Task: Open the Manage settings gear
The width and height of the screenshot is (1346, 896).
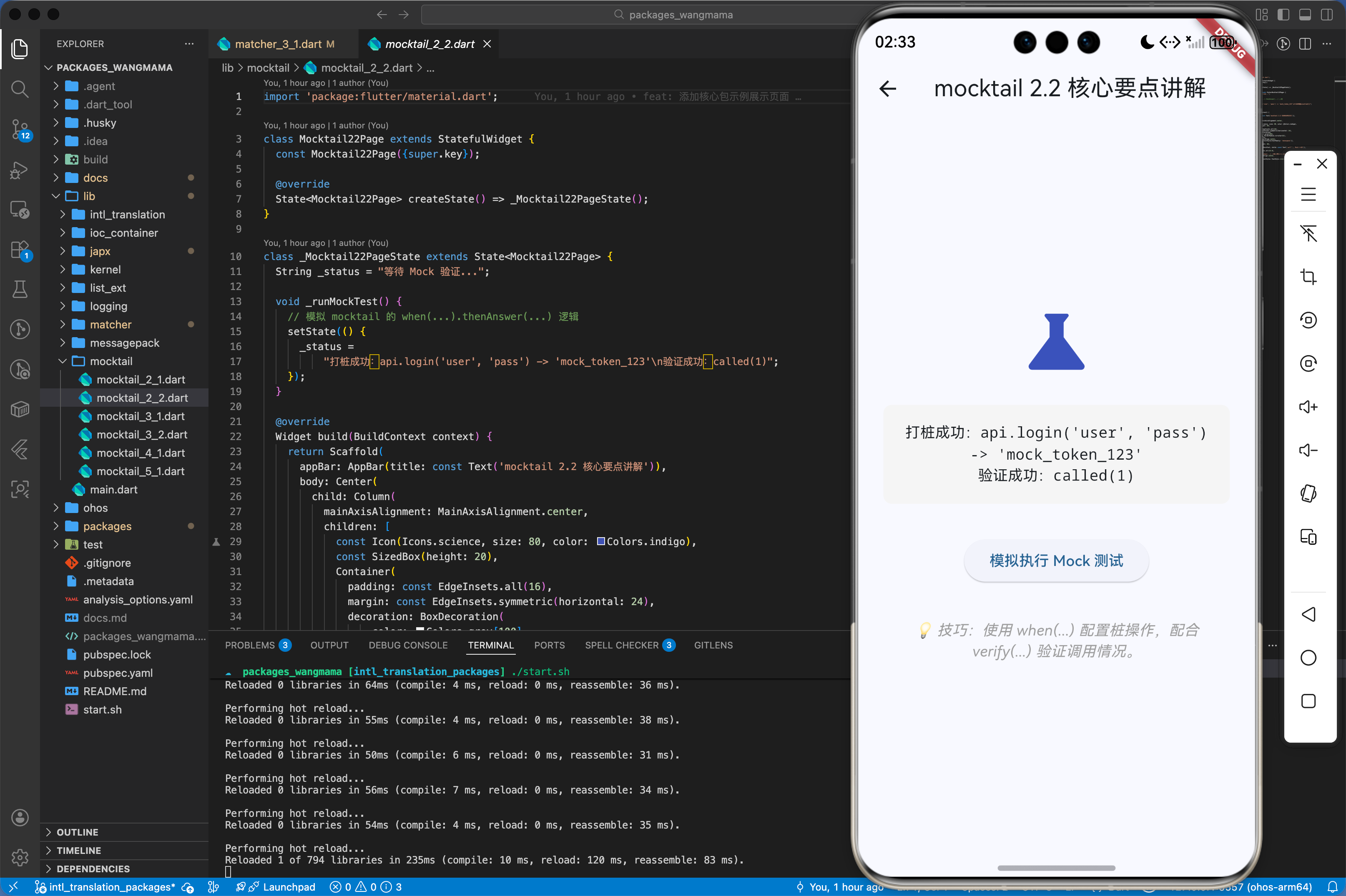Action: (20, 857)
